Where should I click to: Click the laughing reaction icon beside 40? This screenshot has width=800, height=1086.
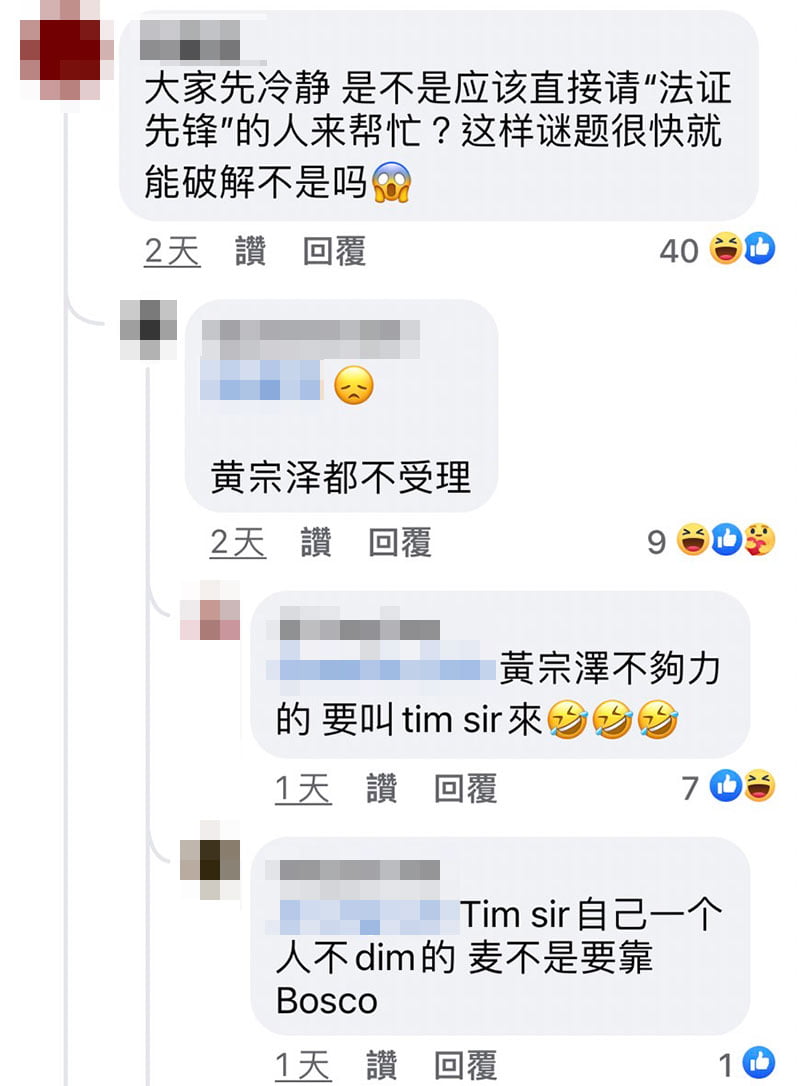pos(726,249)
